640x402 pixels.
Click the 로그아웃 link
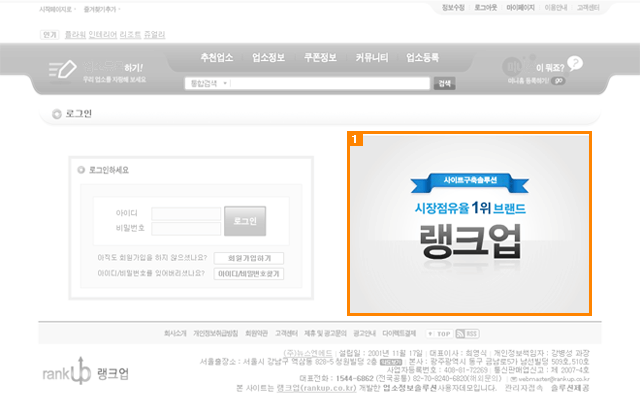(486, 8)
